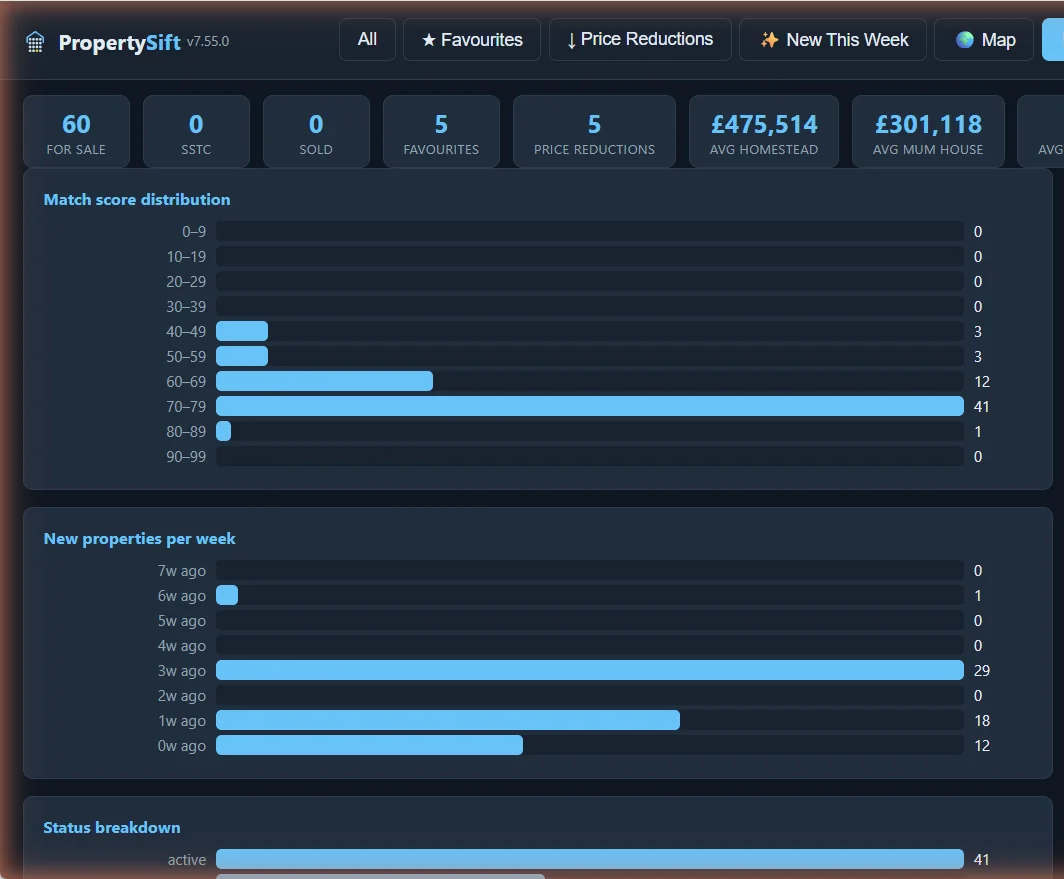This screenshot has height=879, width=1064.
Task: Open the Favourites tab
Action: tap(472, 39)
